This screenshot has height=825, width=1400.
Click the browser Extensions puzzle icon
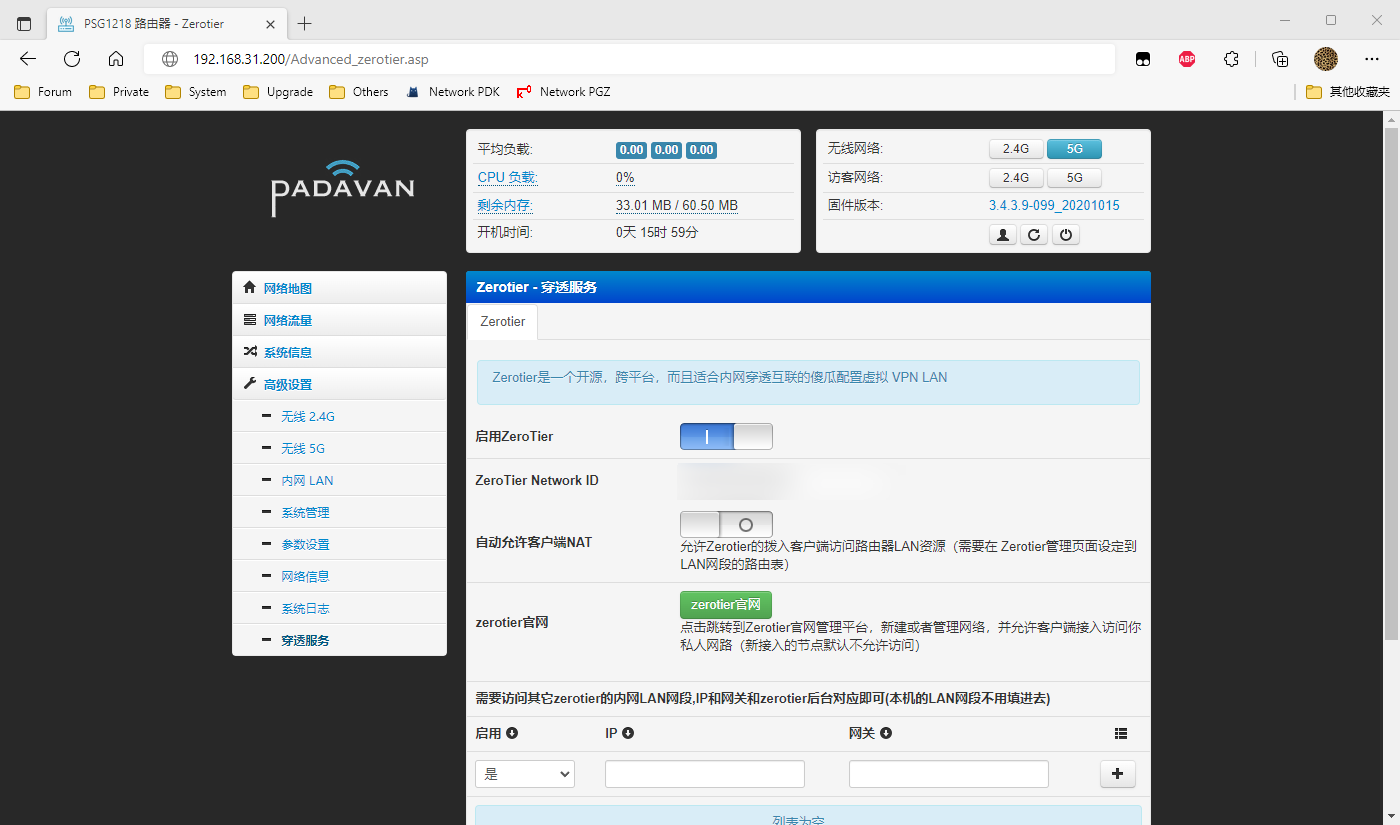click(1231, 59)
